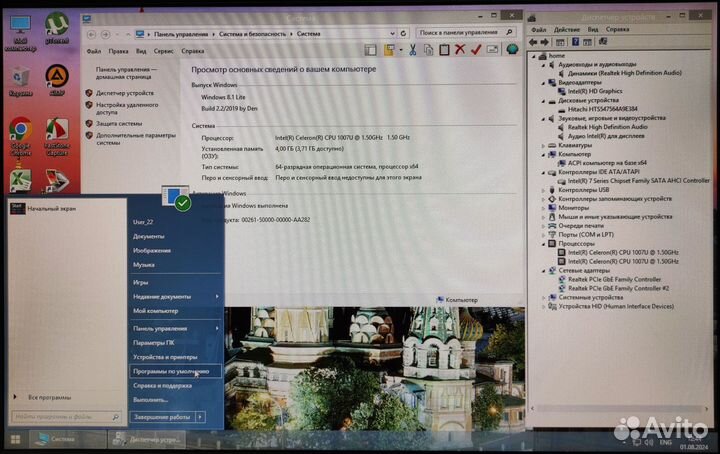Click the Защита системы link
This screenshot has width=720, height=454.
click(119, 123)
